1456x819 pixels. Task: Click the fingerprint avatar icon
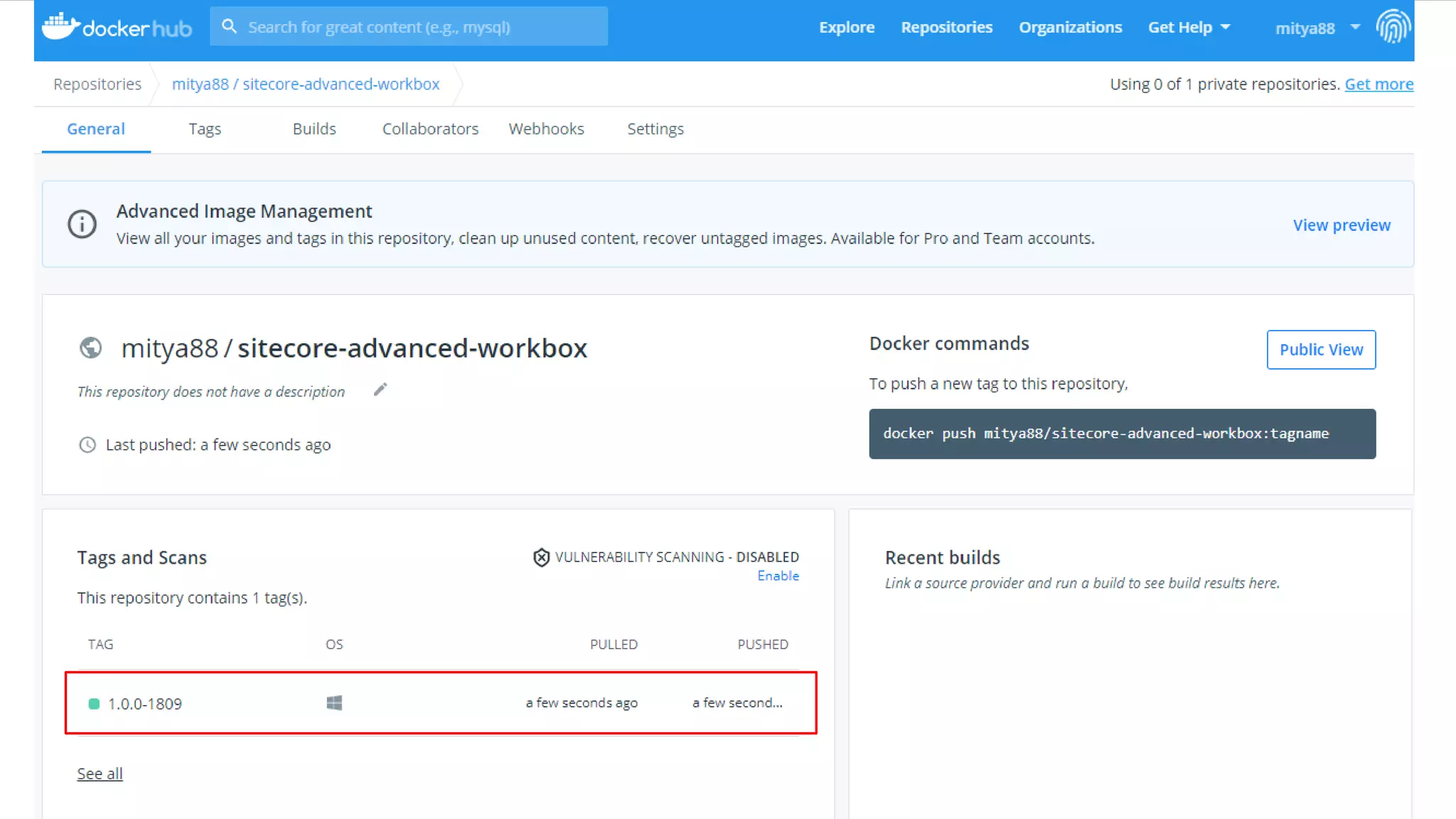pyautogui.click(x=1393, y=27)
